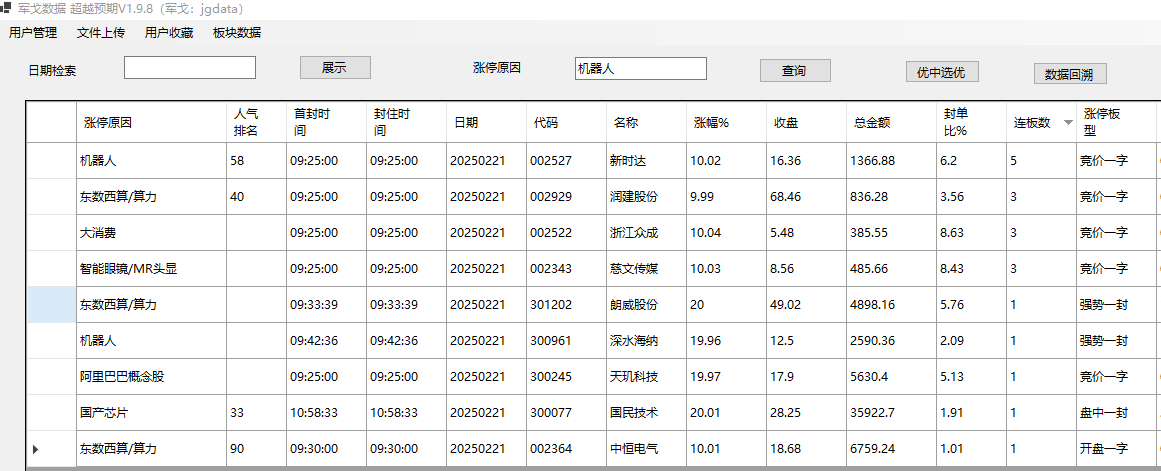1161x471 pixels.
Task: Click the 代码 column header
Action: coord(566,122)
